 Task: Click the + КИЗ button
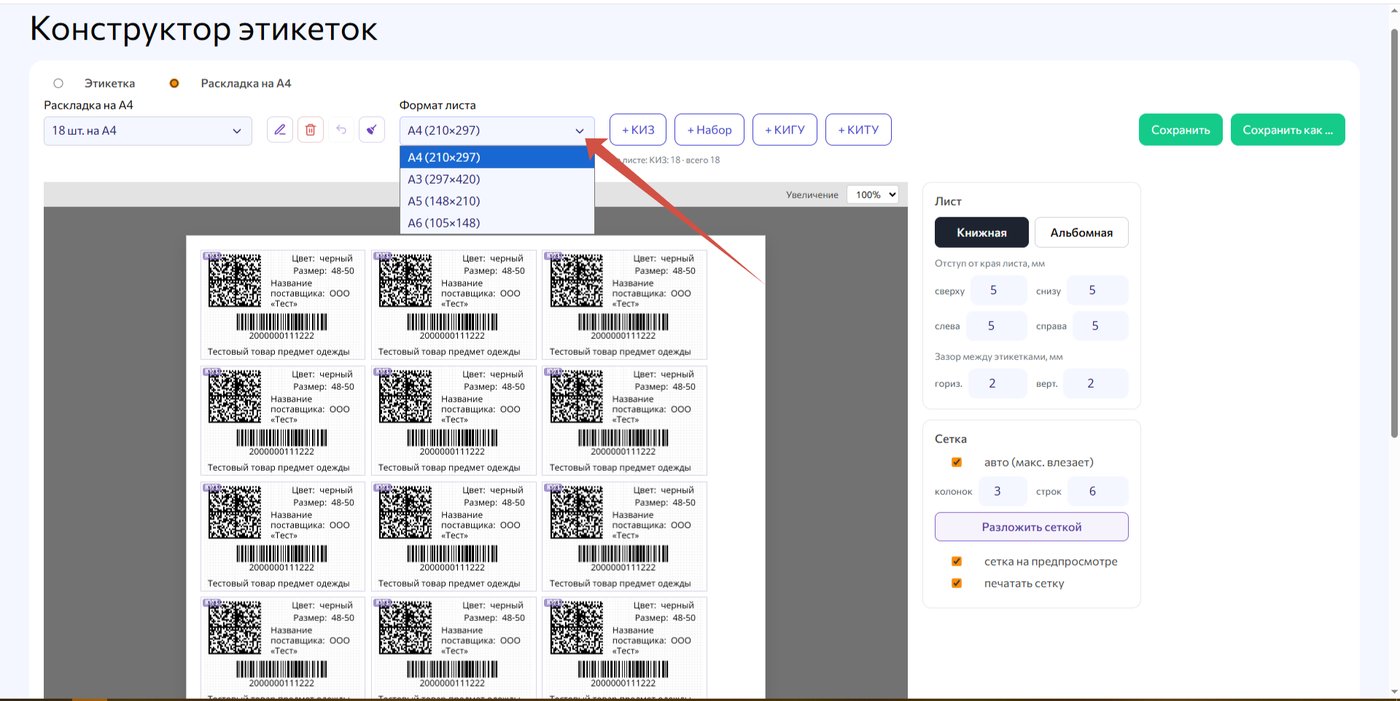tap(638, 130)
